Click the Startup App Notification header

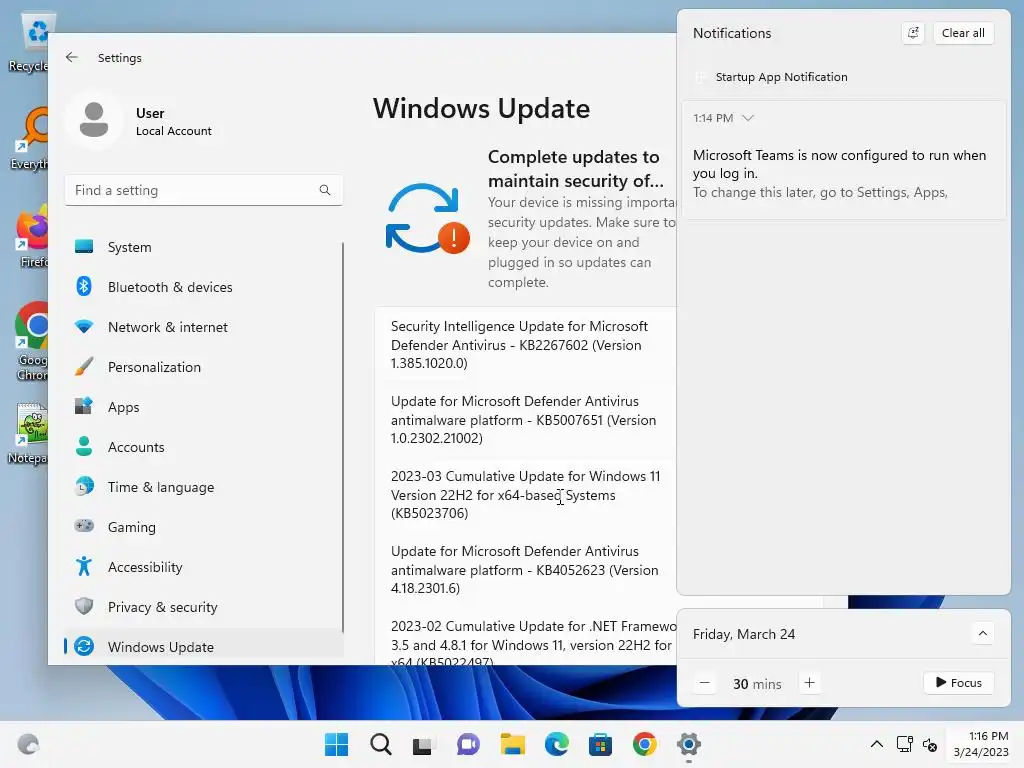781,77
